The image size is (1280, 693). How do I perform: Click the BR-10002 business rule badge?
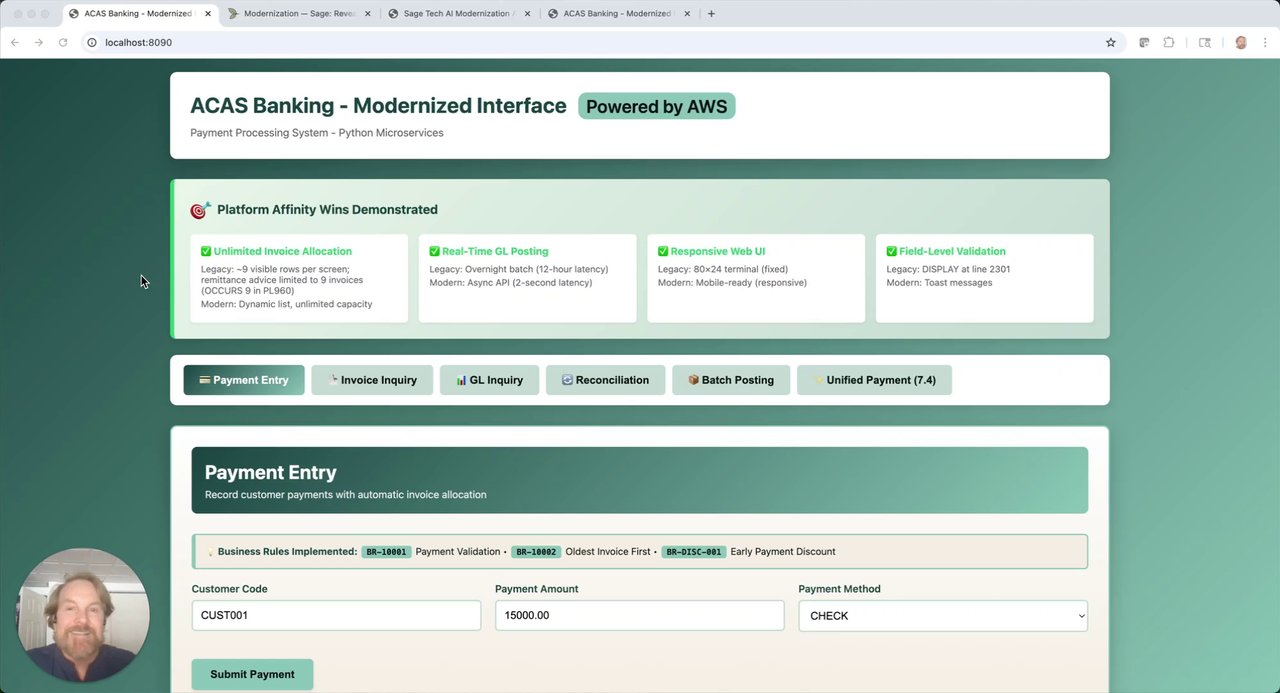[536, 552]
